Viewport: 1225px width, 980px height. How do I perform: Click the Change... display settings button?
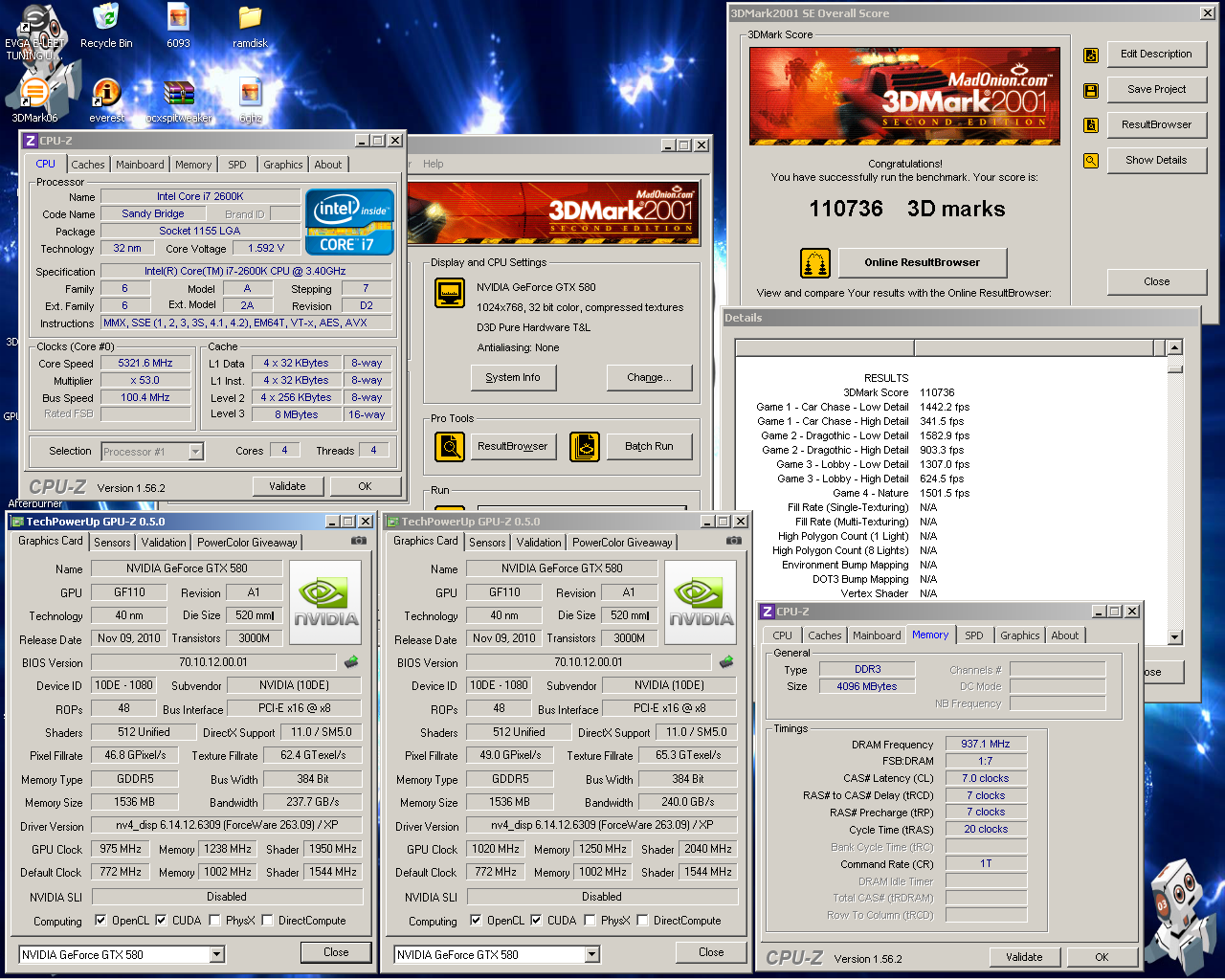[649, 377]
